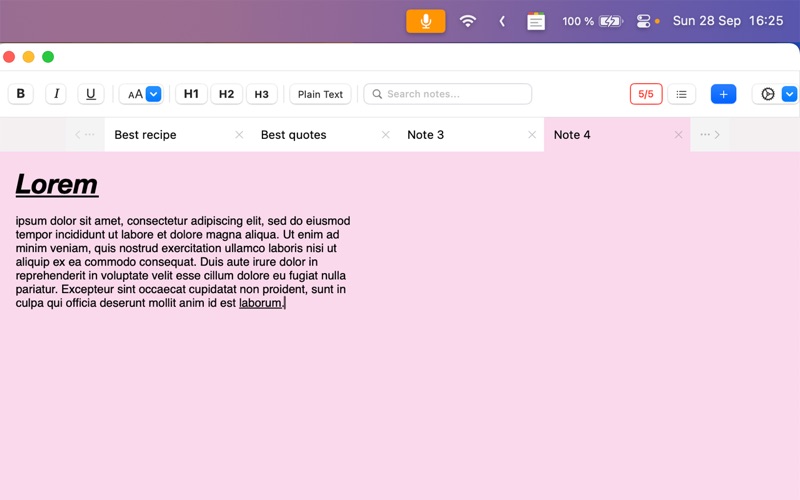Add a new note with plus button
The height and width of the screenshot is (500, 800).
723,94
